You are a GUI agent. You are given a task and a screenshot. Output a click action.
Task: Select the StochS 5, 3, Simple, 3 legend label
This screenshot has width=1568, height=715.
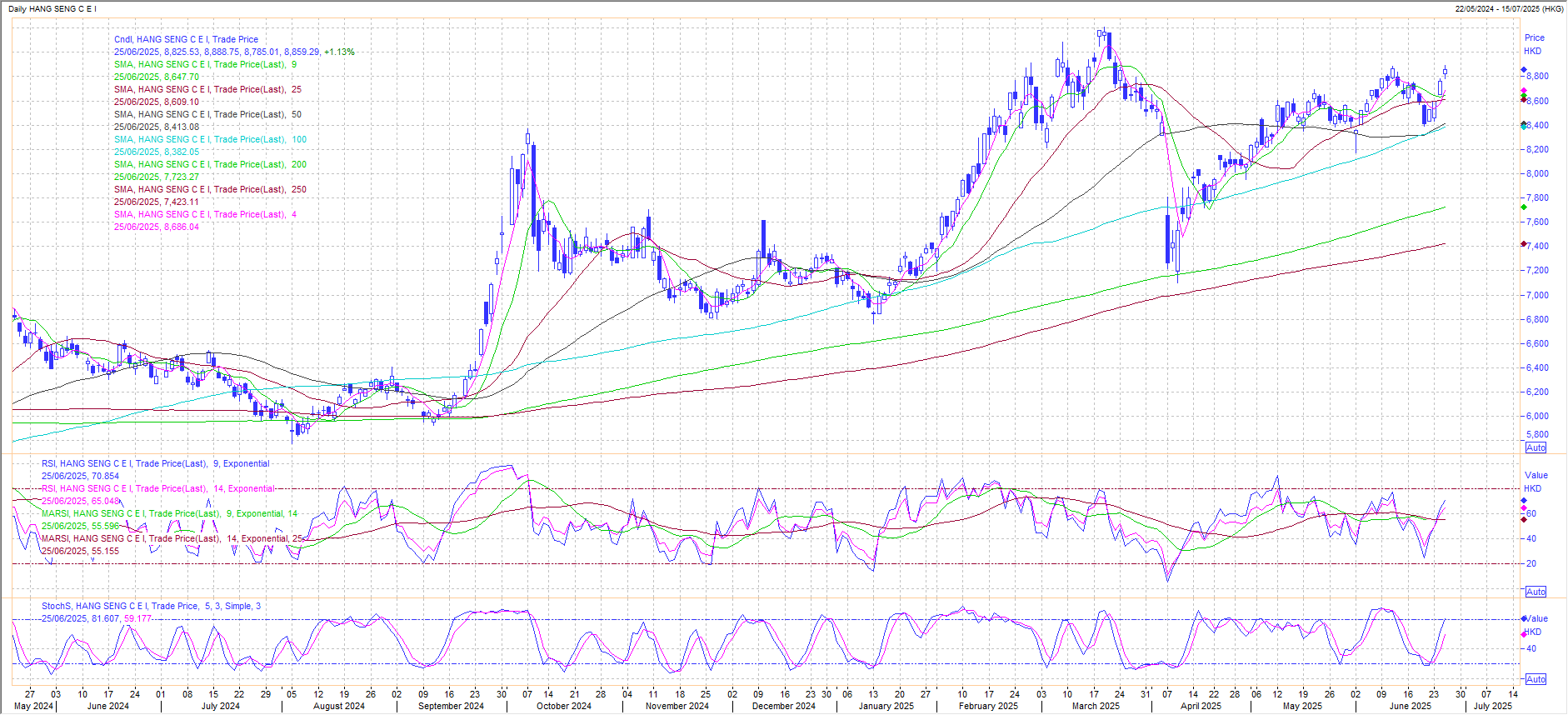pyautogui.click(x=151, y=606)
